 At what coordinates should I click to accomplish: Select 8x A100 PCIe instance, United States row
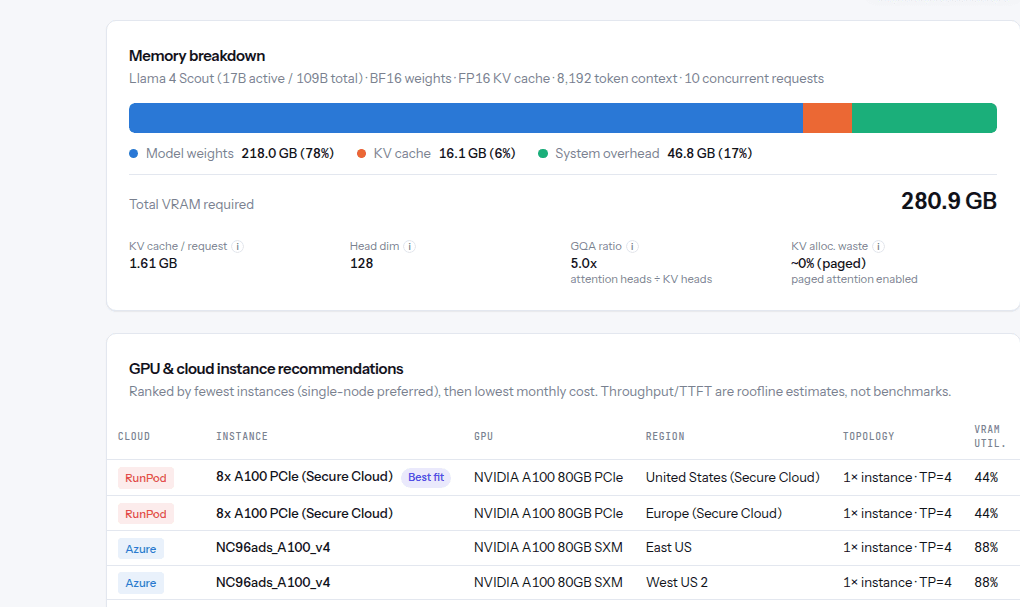[304, 477]
